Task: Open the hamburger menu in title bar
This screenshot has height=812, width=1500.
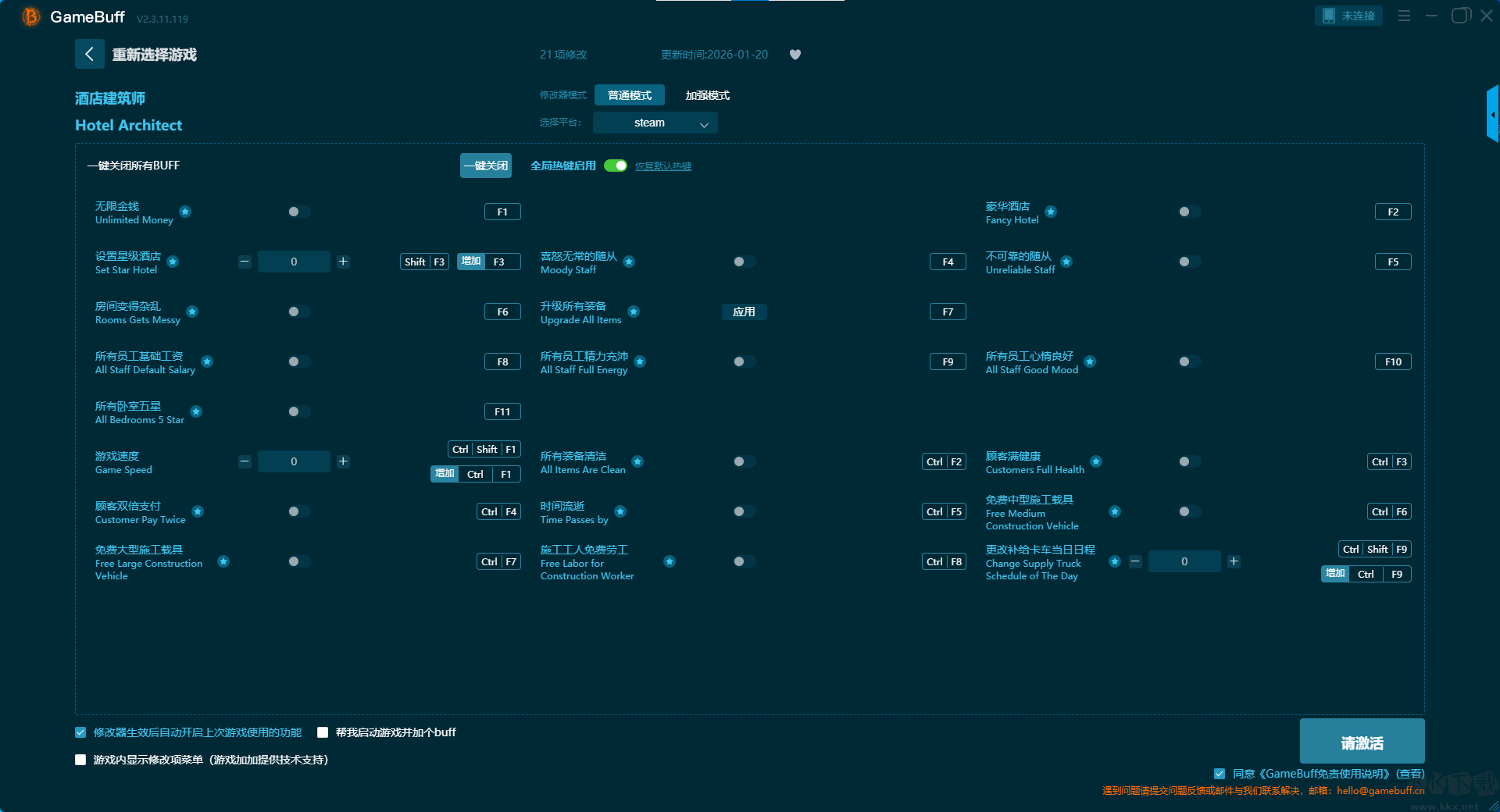Action: click(x=1404, y=16)
